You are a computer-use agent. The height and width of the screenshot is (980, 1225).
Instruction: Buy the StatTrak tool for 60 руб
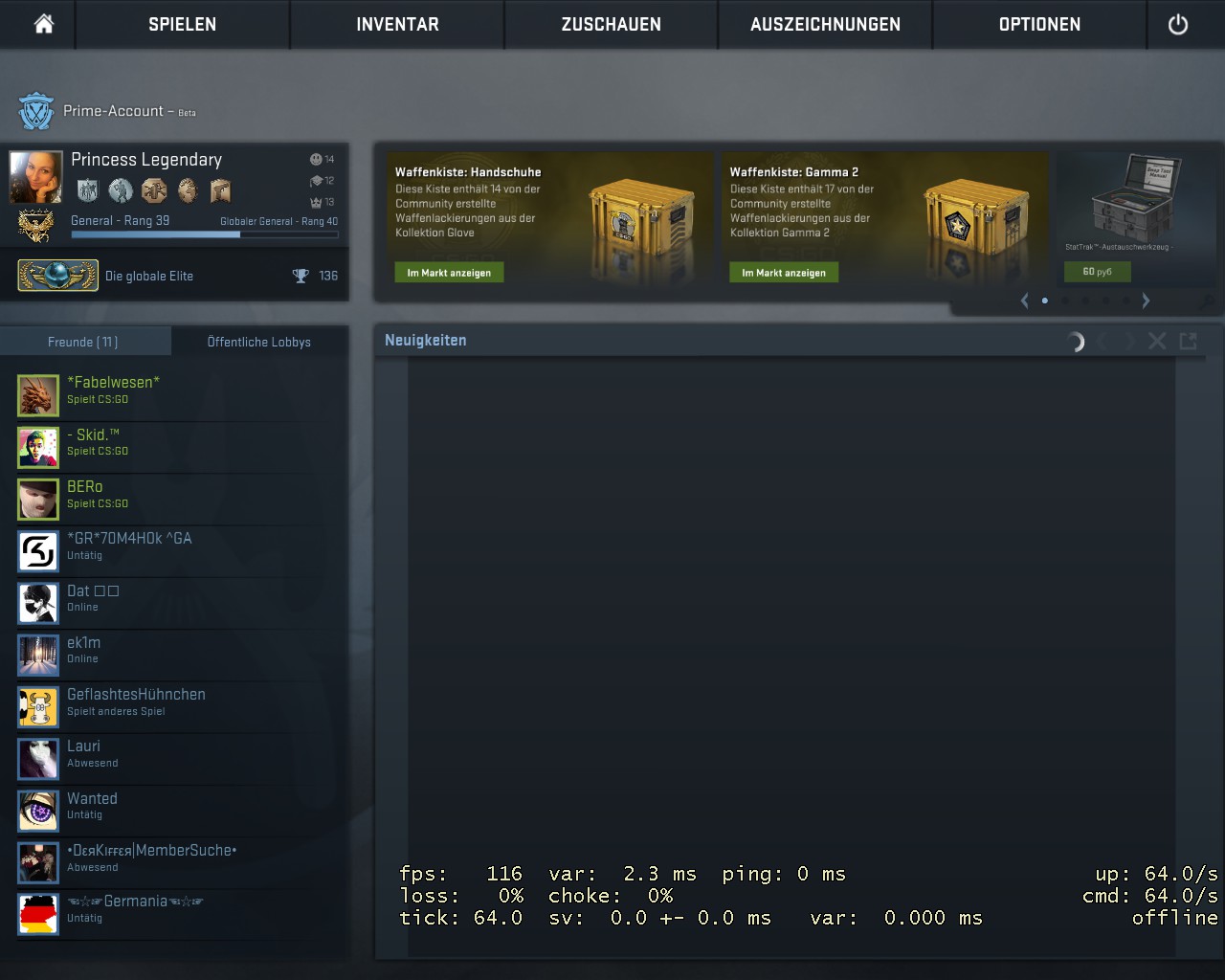1097,272
